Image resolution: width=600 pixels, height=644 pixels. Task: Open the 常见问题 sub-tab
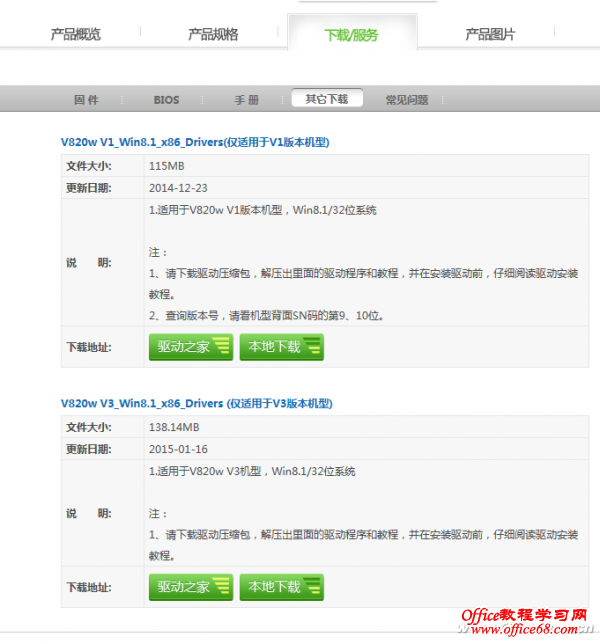(x=407, y=100)
